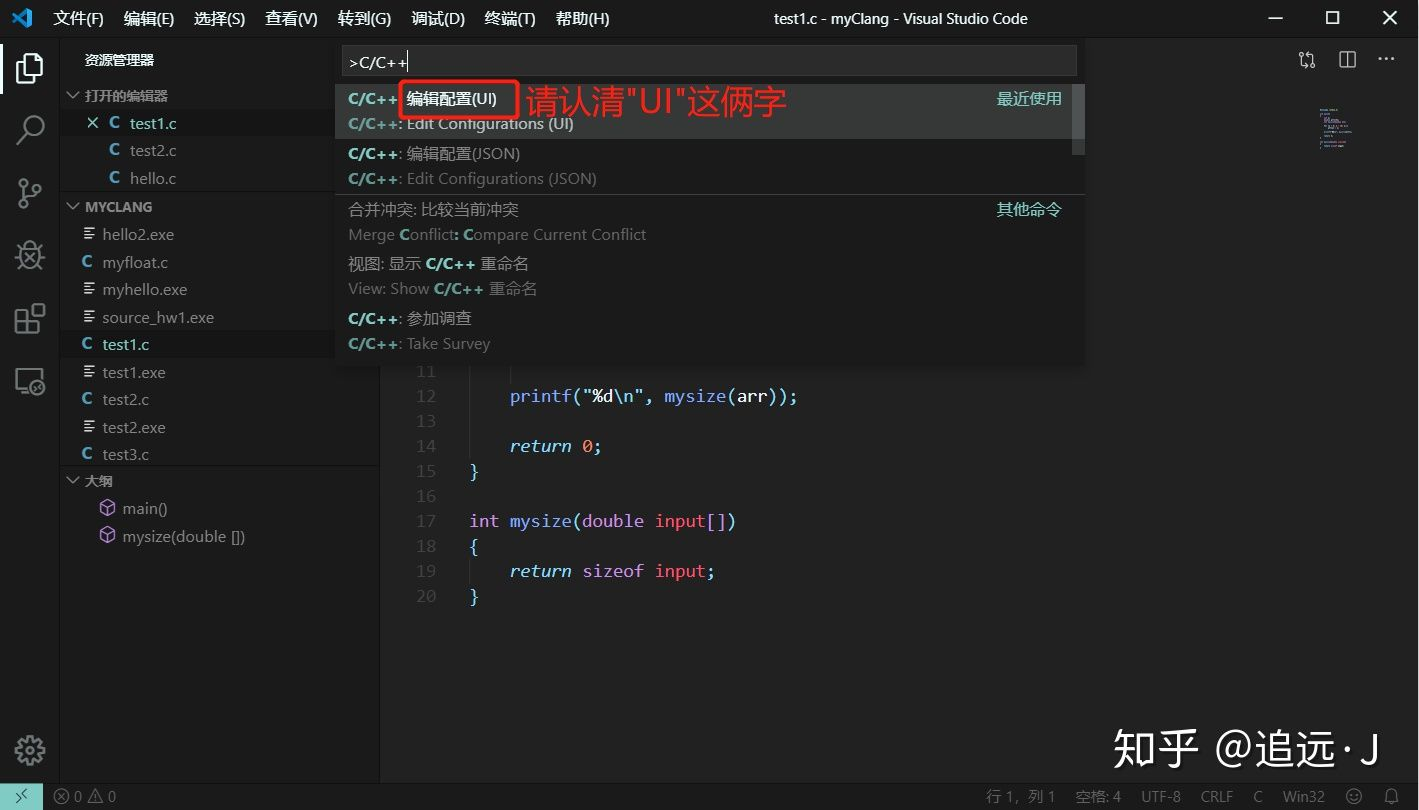
Task: Close test1.c in open editors list
Action: coord(93,123)
